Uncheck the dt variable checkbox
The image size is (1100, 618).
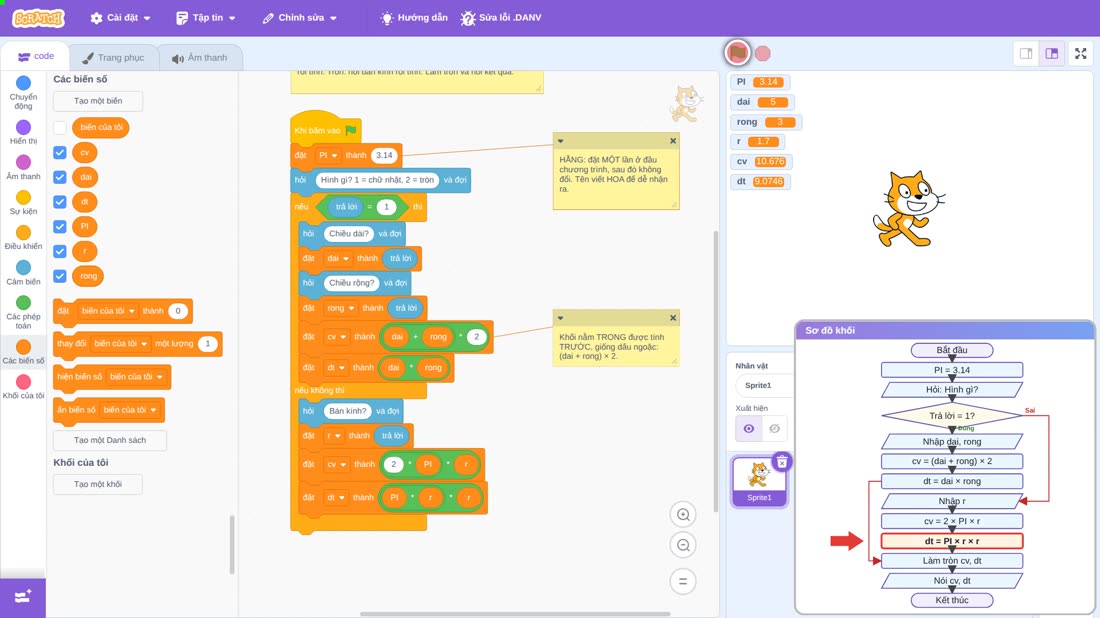(x=60, y=202)
